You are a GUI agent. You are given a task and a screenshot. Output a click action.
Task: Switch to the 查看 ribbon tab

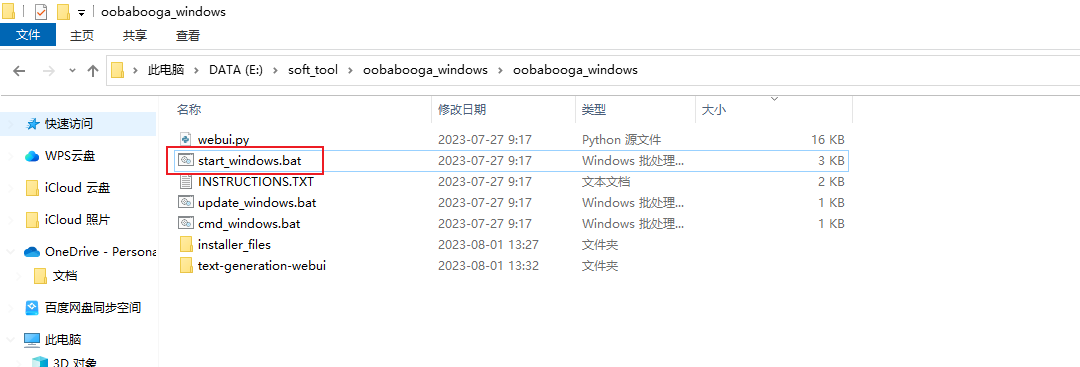coord(188,36)
